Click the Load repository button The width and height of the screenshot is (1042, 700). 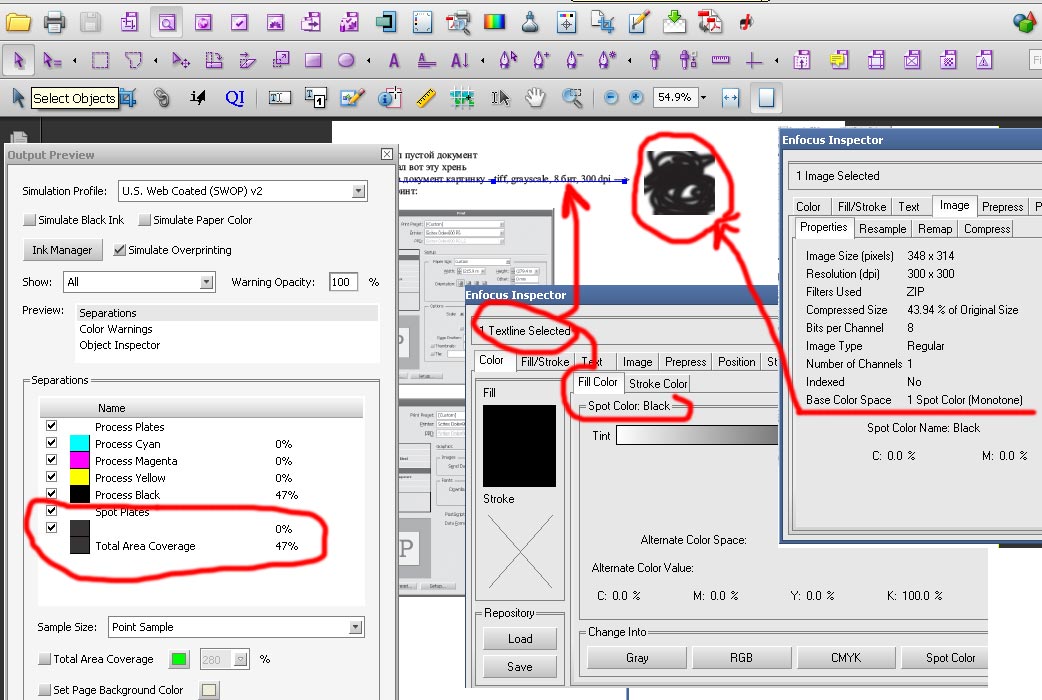[520, 639]
